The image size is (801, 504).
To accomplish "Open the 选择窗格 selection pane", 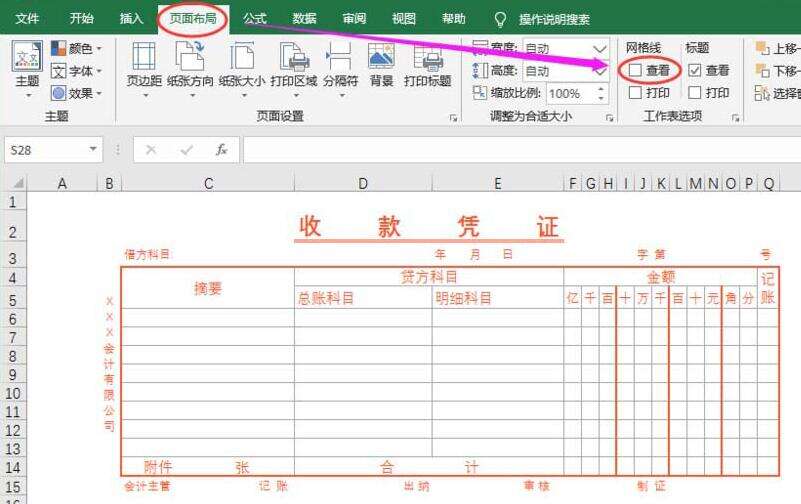I will click(778, 93).
